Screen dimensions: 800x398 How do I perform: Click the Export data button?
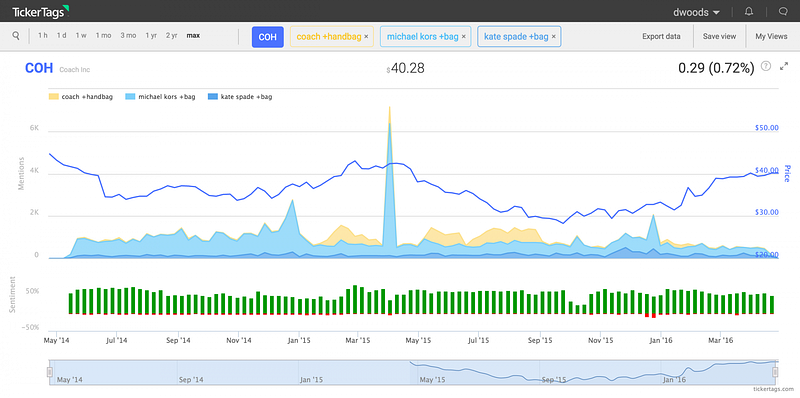pos(661,36)
